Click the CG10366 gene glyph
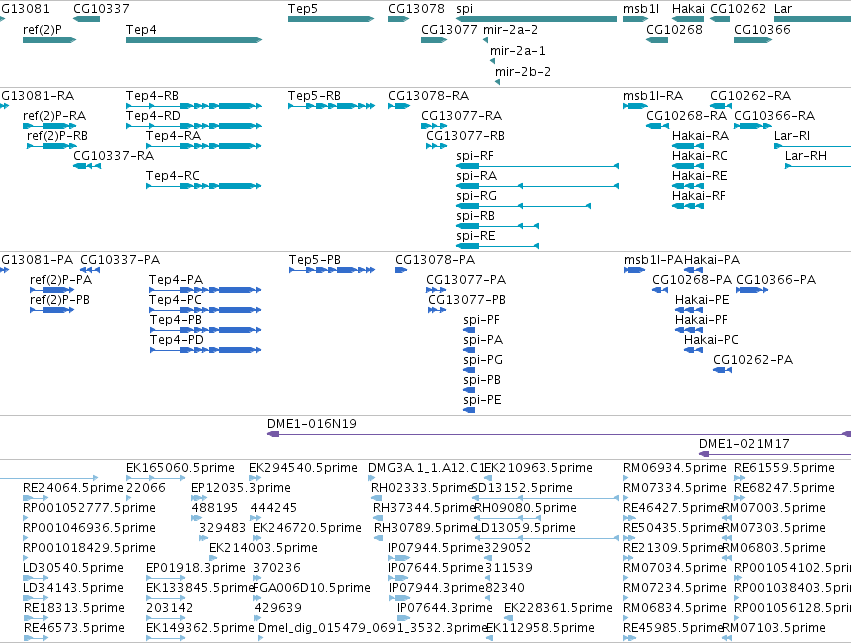The image size is (851, 643). coord(753,40)
